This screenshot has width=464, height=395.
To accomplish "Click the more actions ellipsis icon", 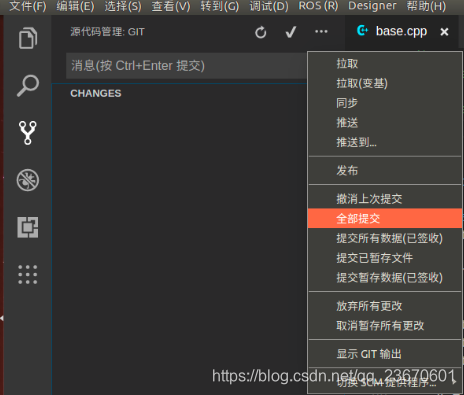I will coord(321,32).
